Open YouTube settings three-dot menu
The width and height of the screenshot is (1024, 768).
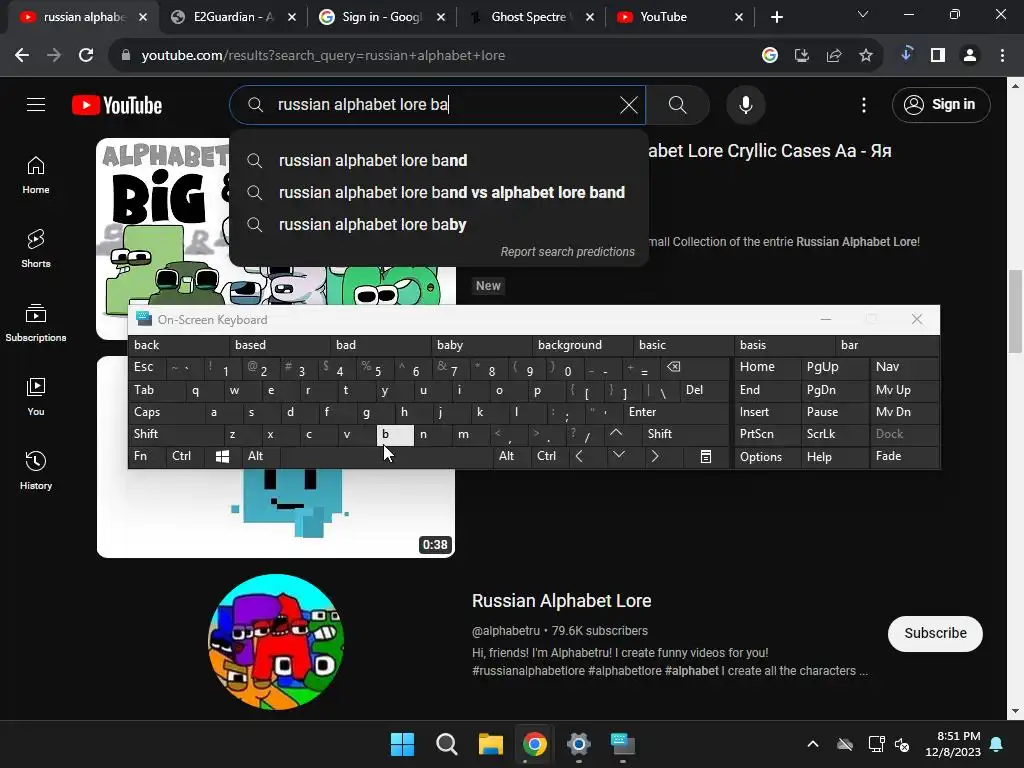(x=863, y=104)
